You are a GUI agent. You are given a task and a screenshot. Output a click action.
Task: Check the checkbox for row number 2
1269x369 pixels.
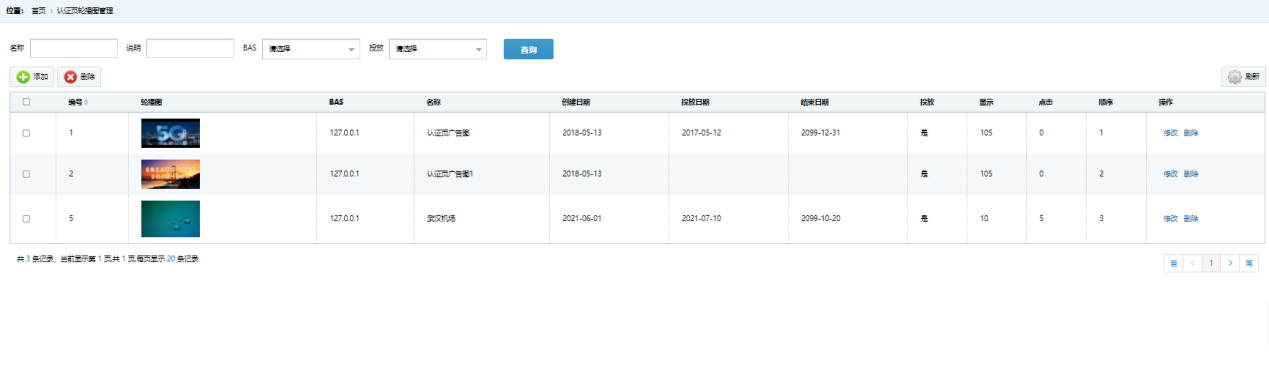26,174
